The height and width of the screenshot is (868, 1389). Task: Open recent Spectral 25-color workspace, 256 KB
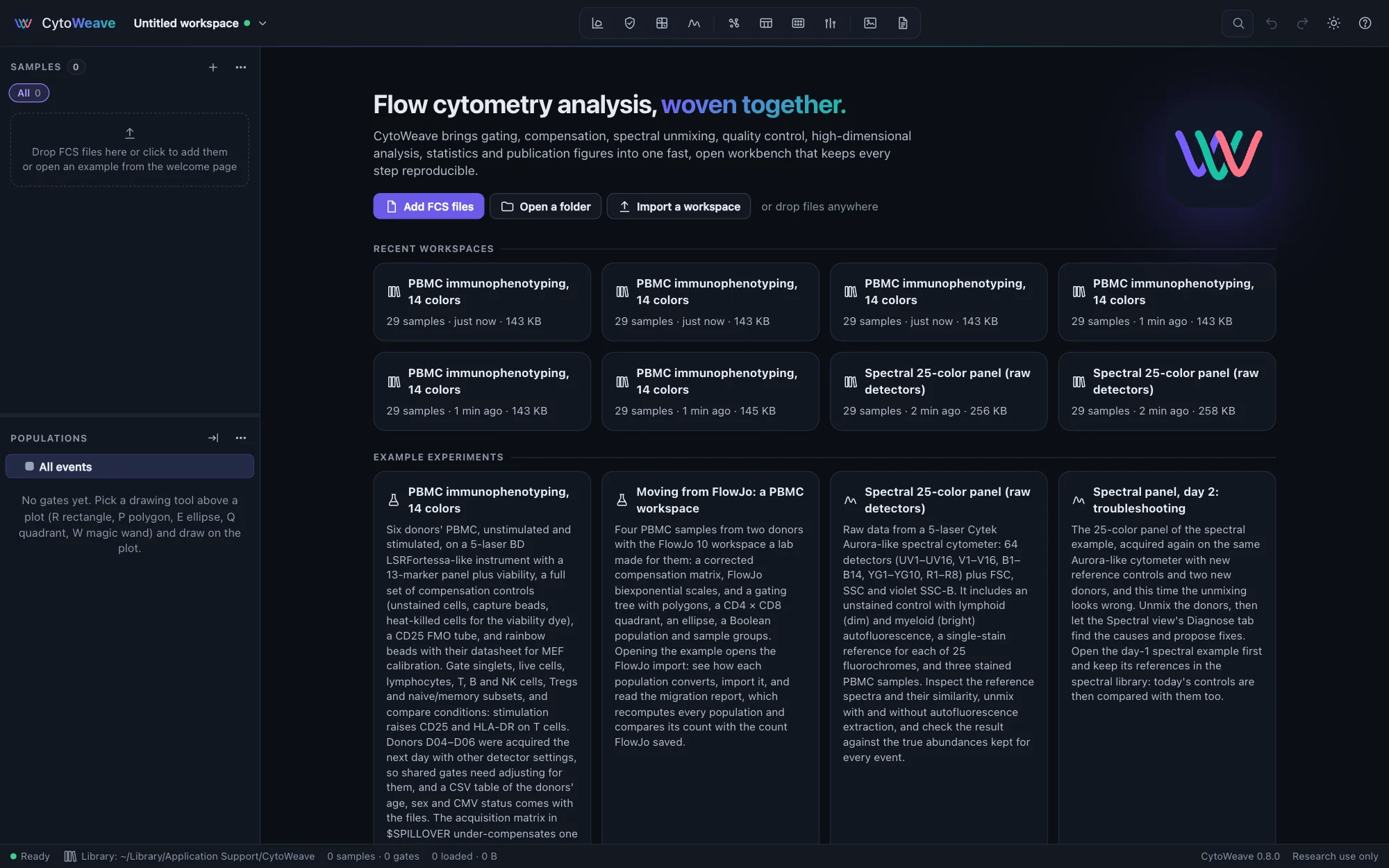tap(939, 392)
